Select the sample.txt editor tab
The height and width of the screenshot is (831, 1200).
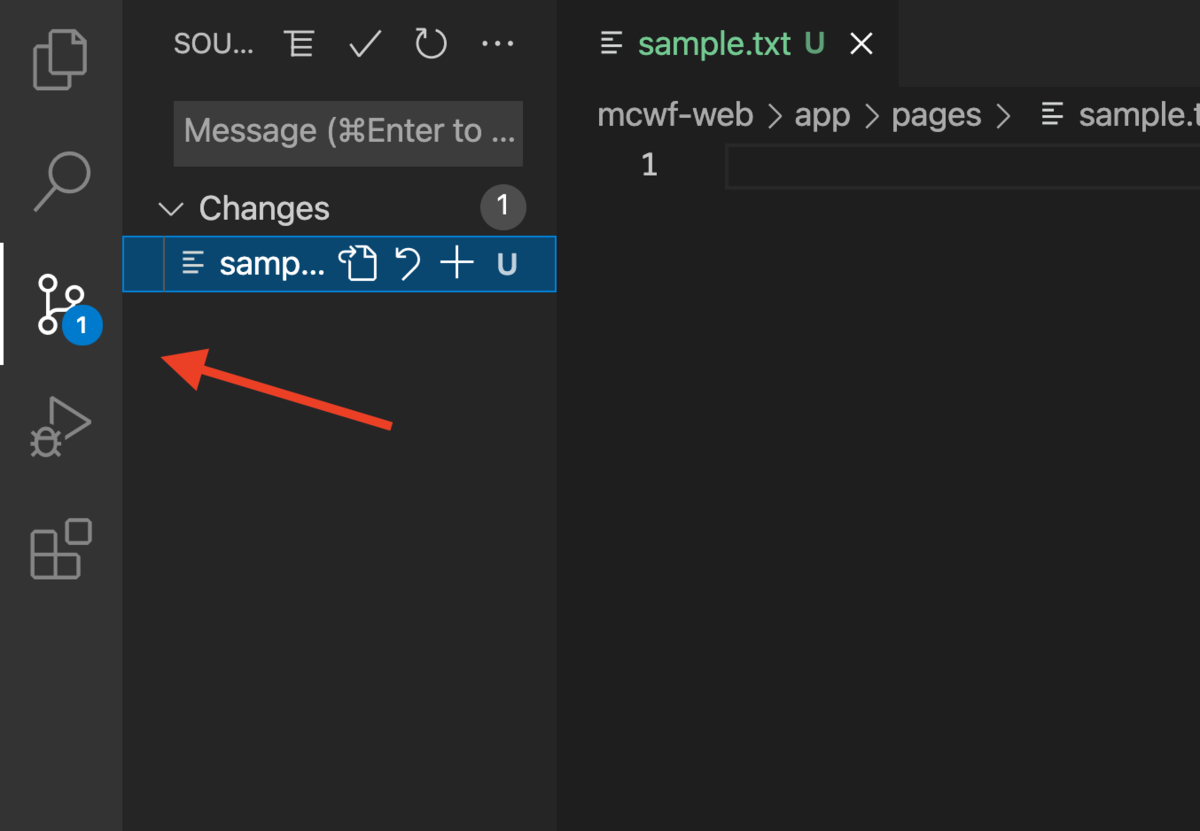pos(714,44)
